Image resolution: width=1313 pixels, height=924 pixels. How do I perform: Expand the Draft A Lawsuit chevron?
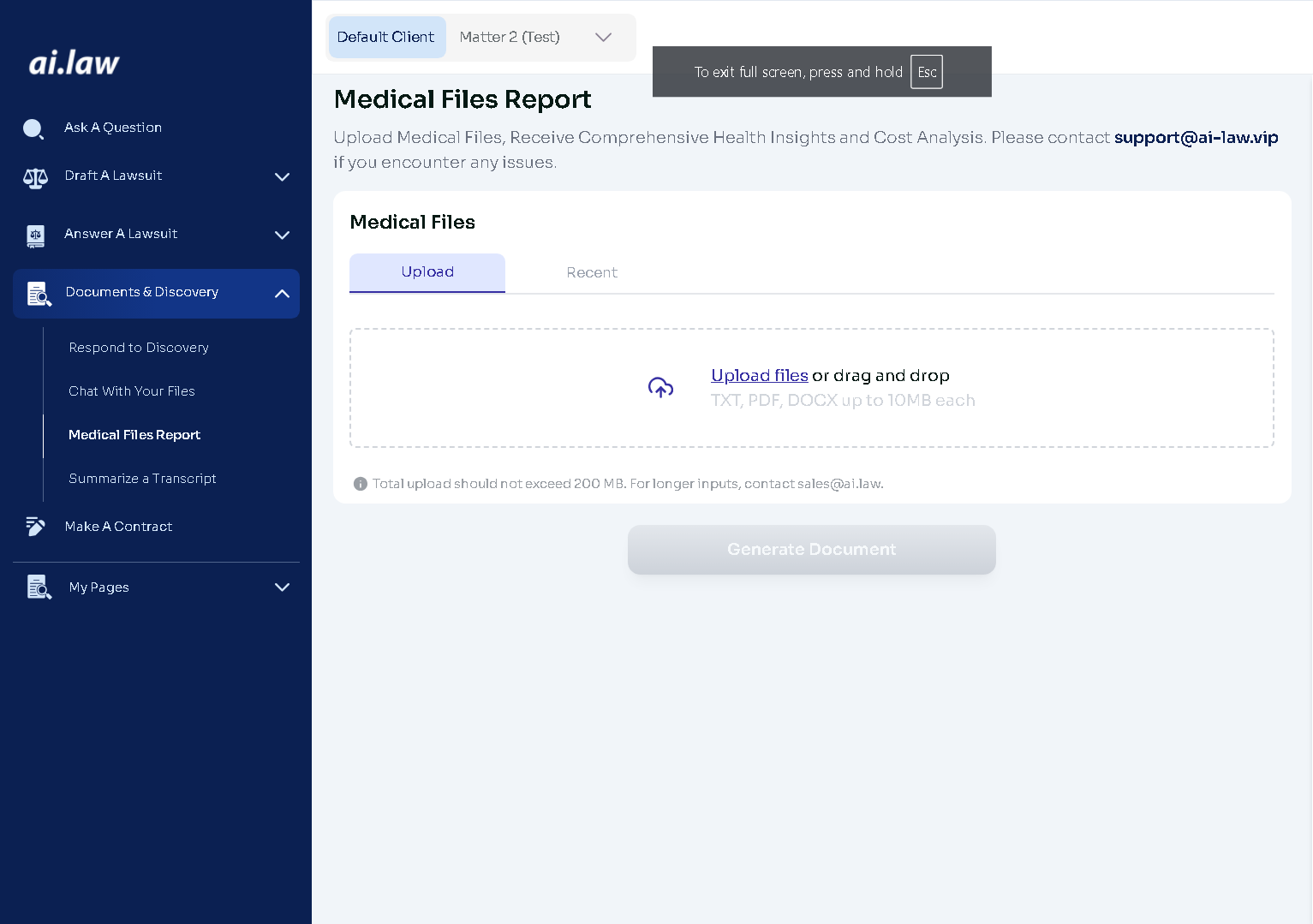pyautogui.click(x=282, y=177)
